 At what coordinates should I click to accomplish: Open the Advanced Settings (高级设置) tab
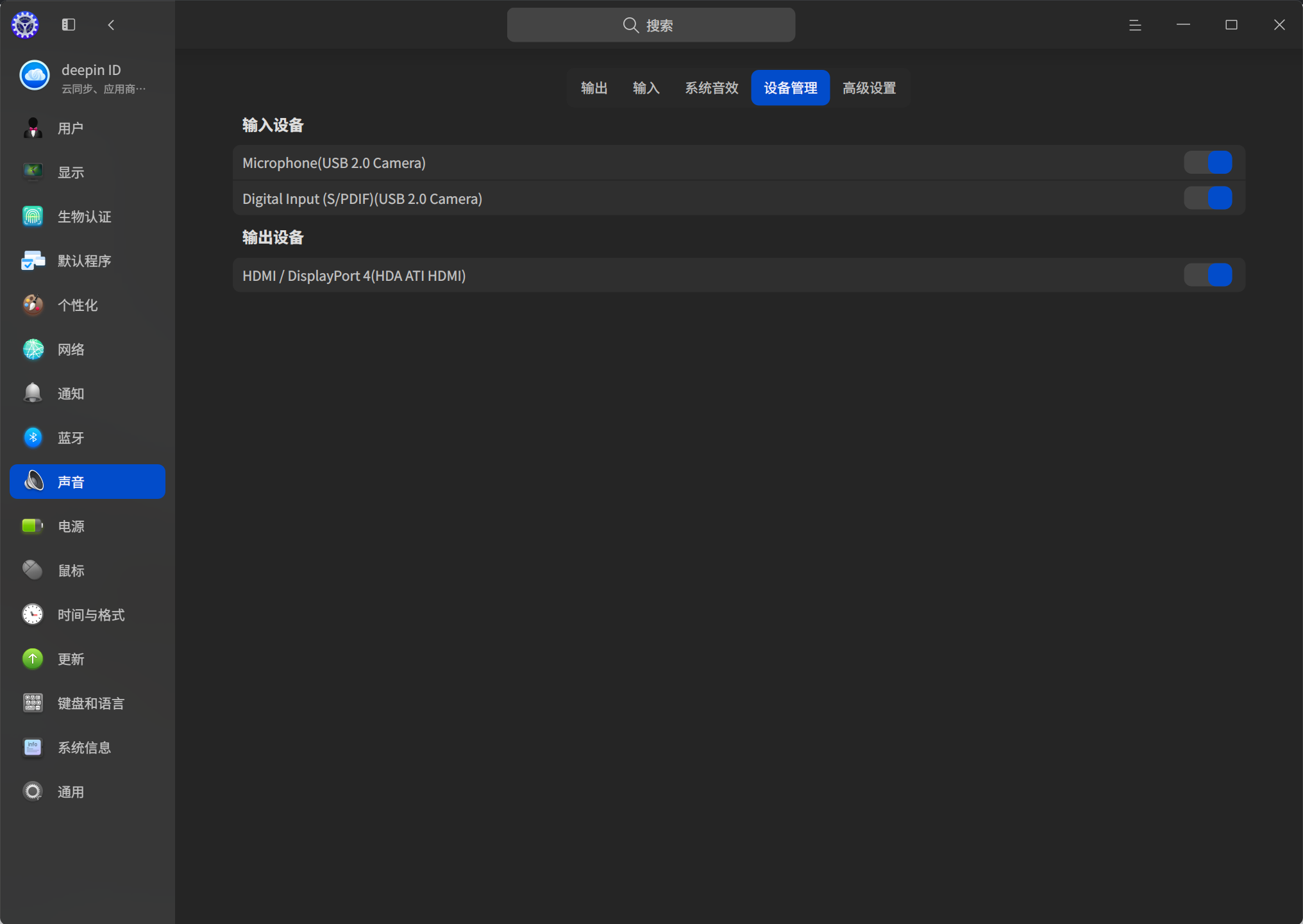(869, 88)
